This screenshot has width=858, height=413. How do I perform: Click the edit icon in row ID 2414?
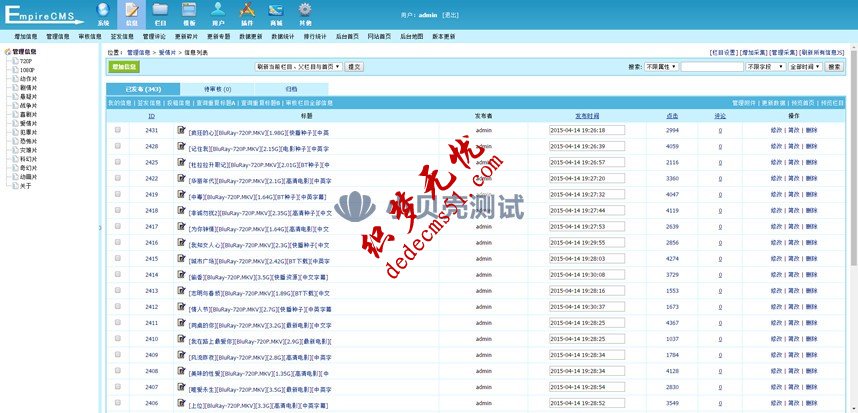click(x=182, y=275)
